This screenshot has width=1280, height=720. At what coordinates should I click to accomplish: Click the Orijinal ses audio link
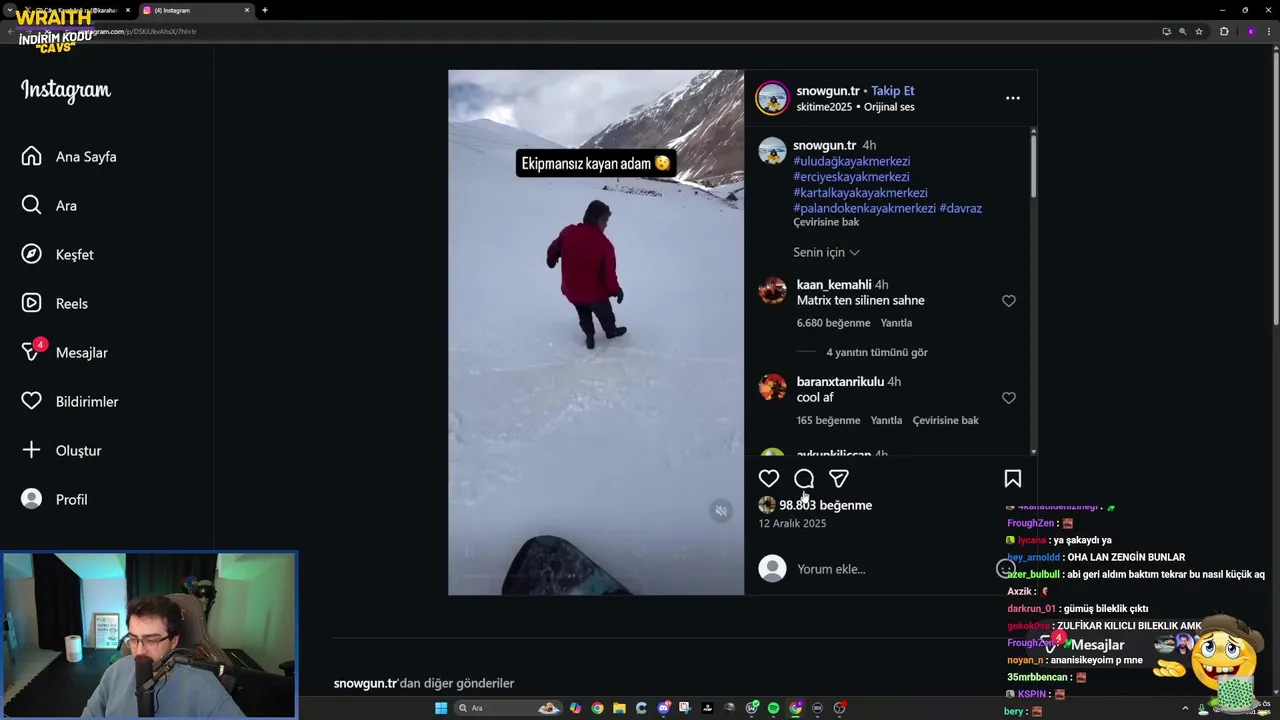coord(889,107)
